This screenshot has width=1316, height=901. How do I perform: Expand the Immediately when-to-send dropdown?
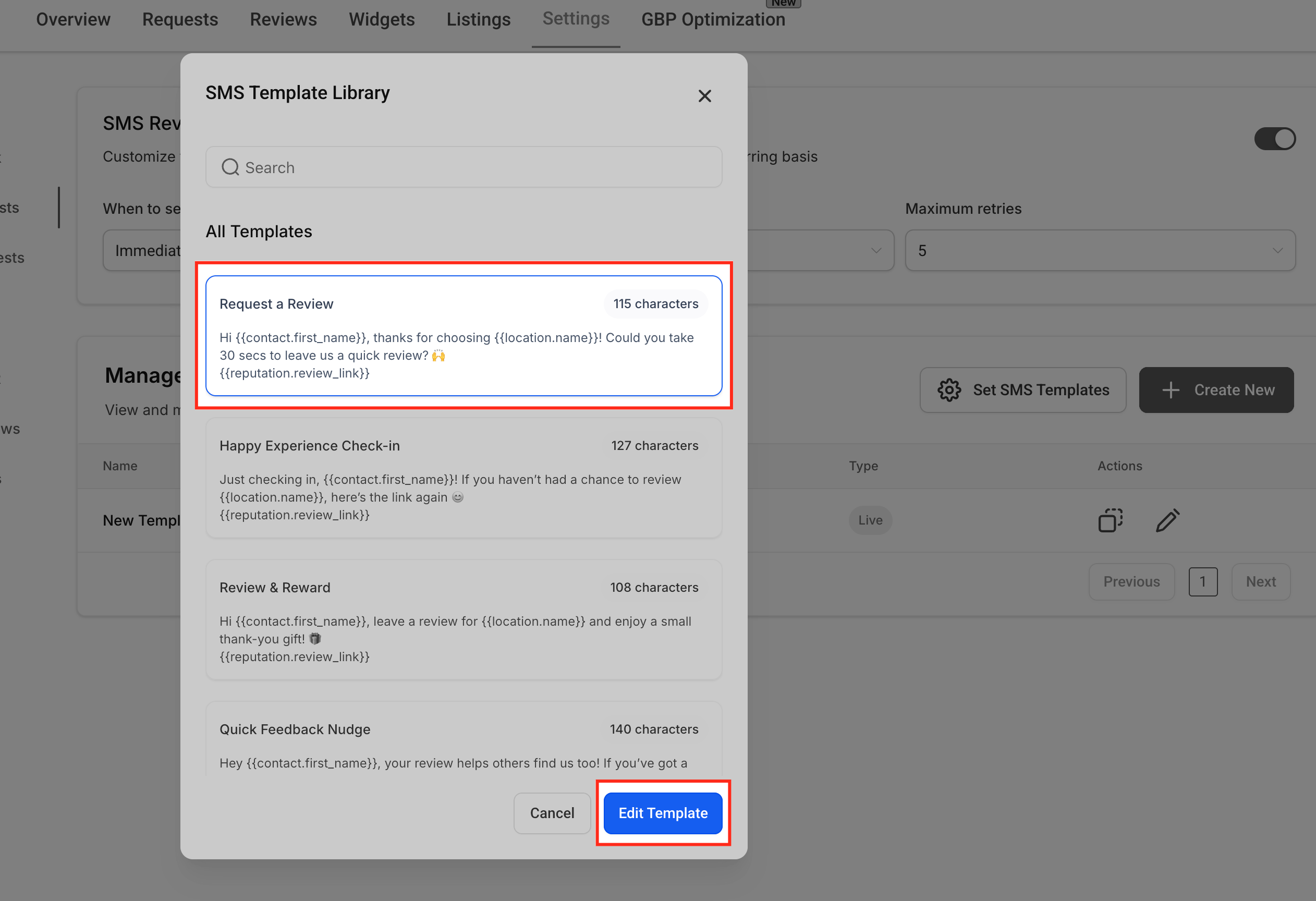click(147, 250)
